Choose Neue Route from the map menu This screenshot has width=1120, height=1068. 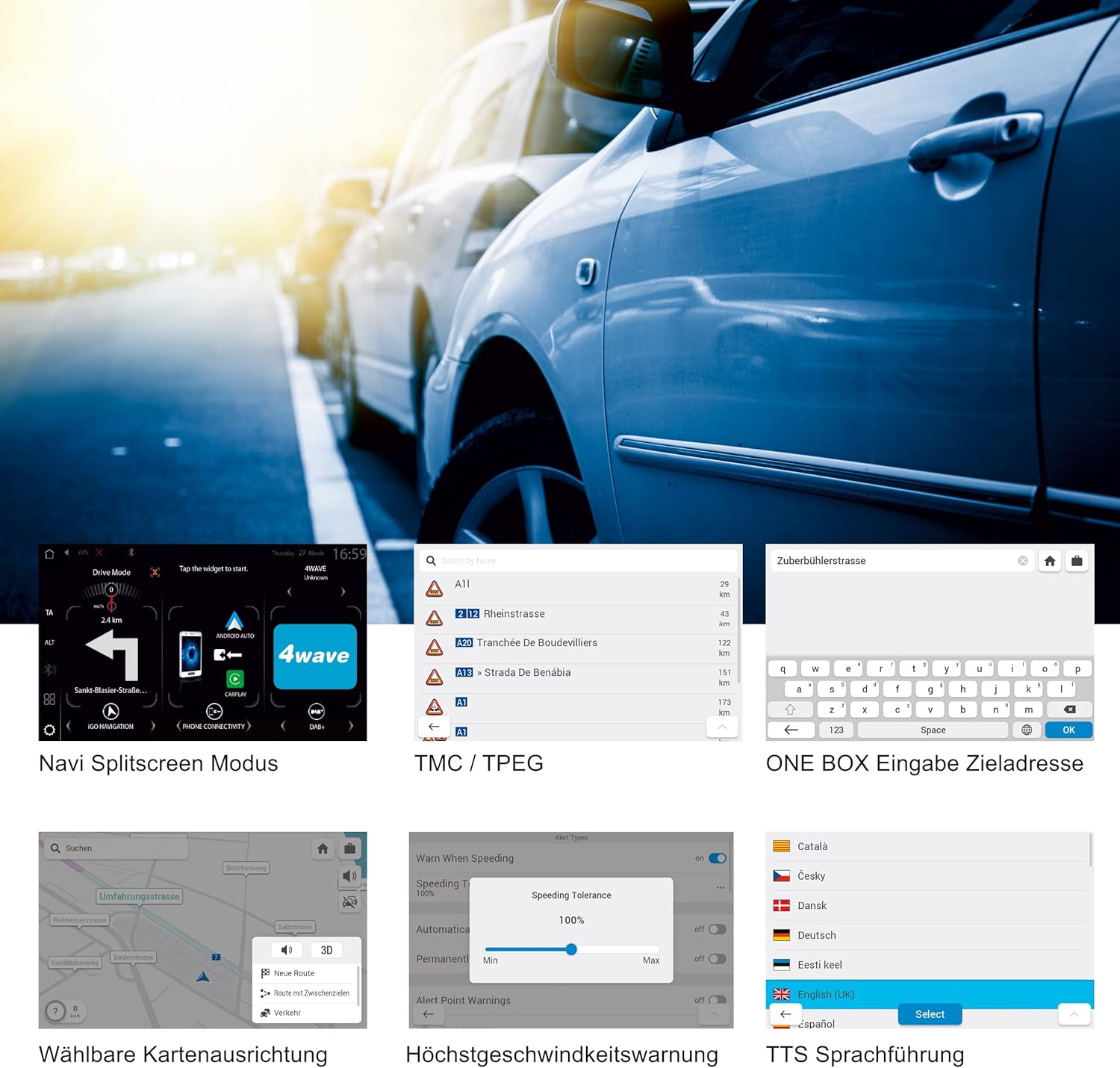[x=293, y=973]
